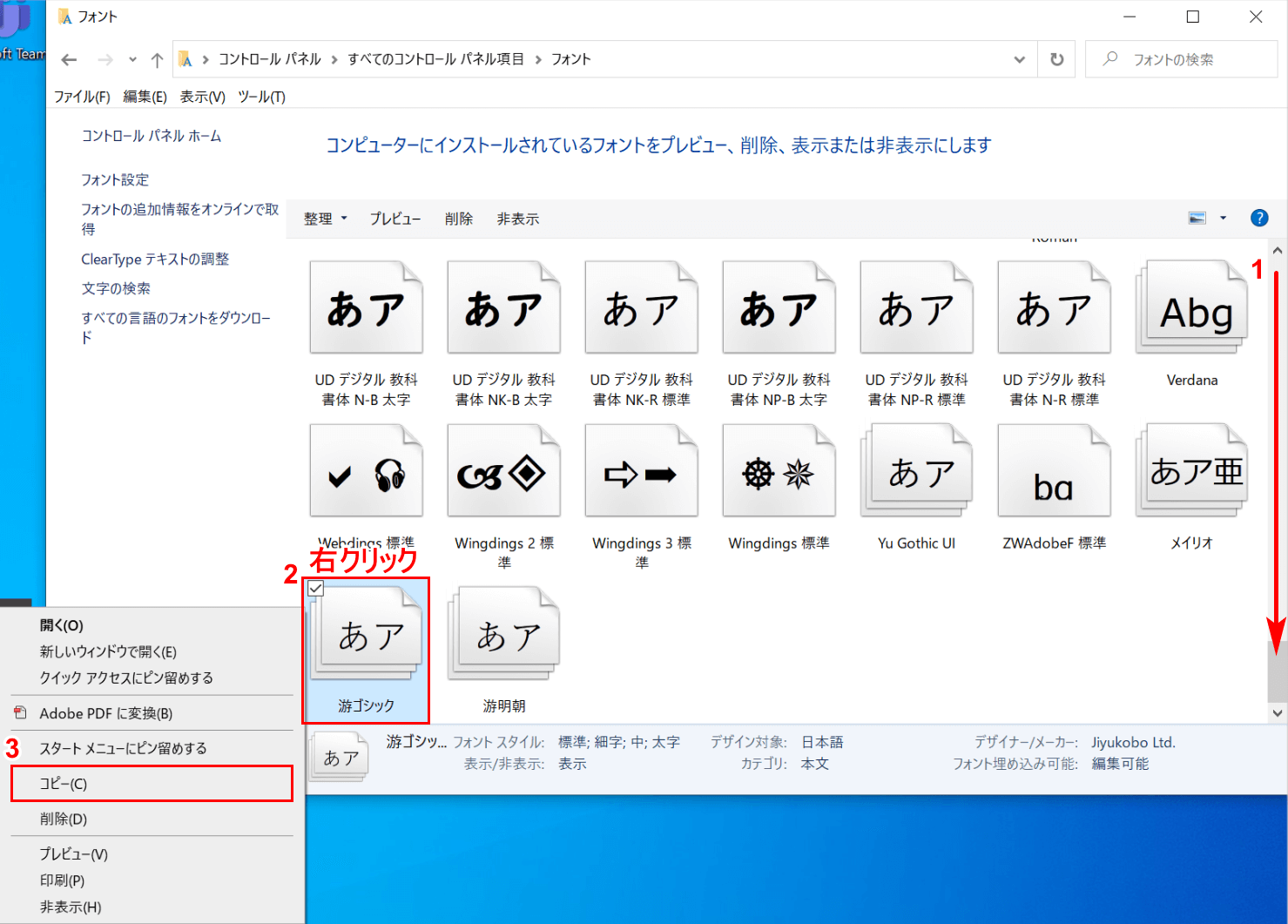Click the すべてのコントロール パネル項目 breadcrumb
This screenshot has width=1288, height=924.
436,59
